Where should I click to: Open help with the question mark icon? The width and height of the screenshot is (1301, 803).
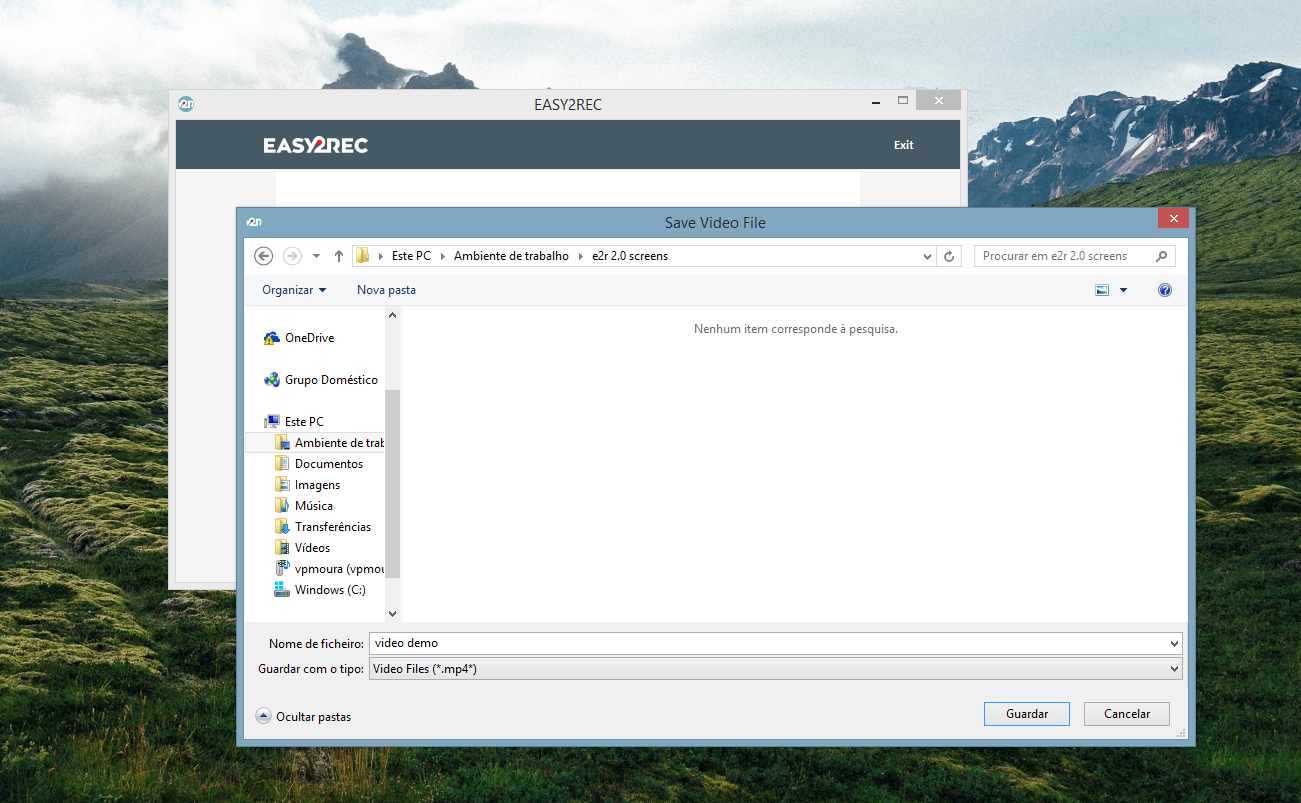(x=1164, y=290)
